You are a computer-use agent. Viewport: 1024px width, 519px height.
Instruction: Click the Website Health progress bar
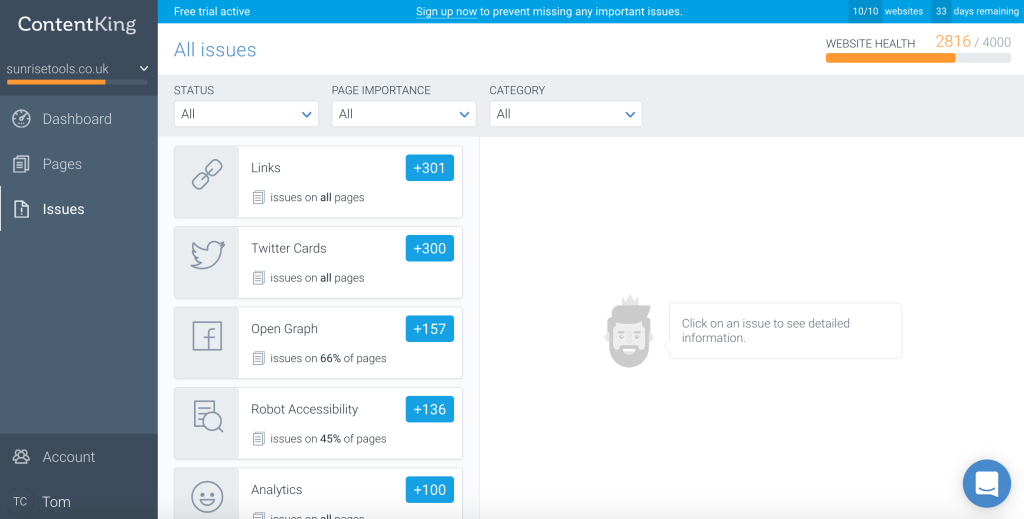[917, 58]
